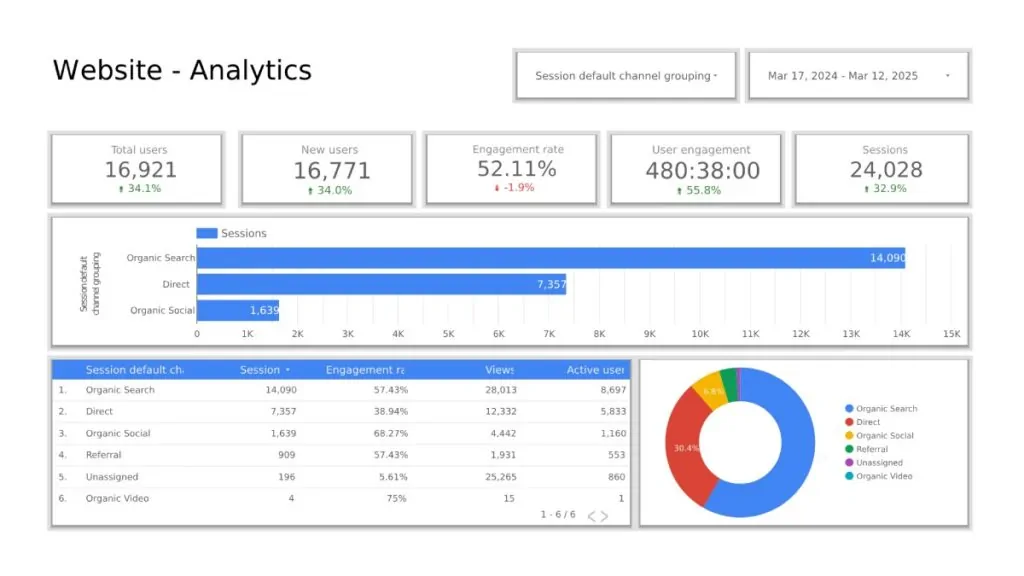Click the 860 active users cell
This screenshot has height=576, width=1024.
pyautogui.click(x=616, y=477)
